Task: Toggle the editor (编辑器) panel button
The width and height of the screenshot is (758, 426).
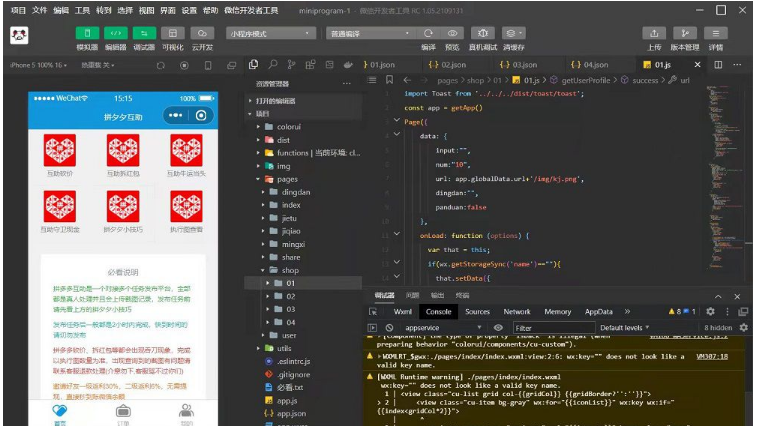Action: [116, 33]
